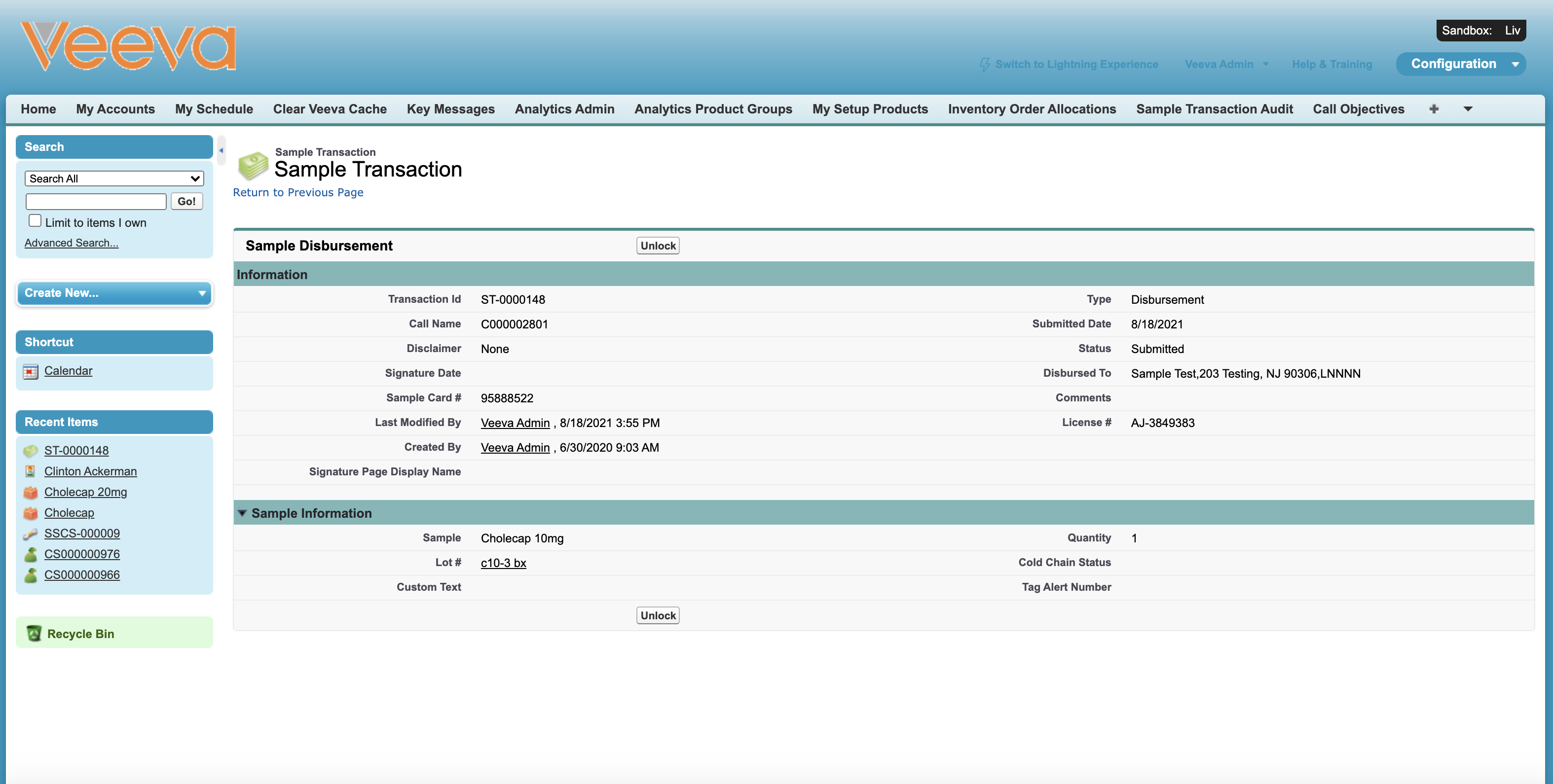Go to the Sample Transaction Audit tab
The width and height of the screenshot is (1553, 784).
coord(1214,109)
